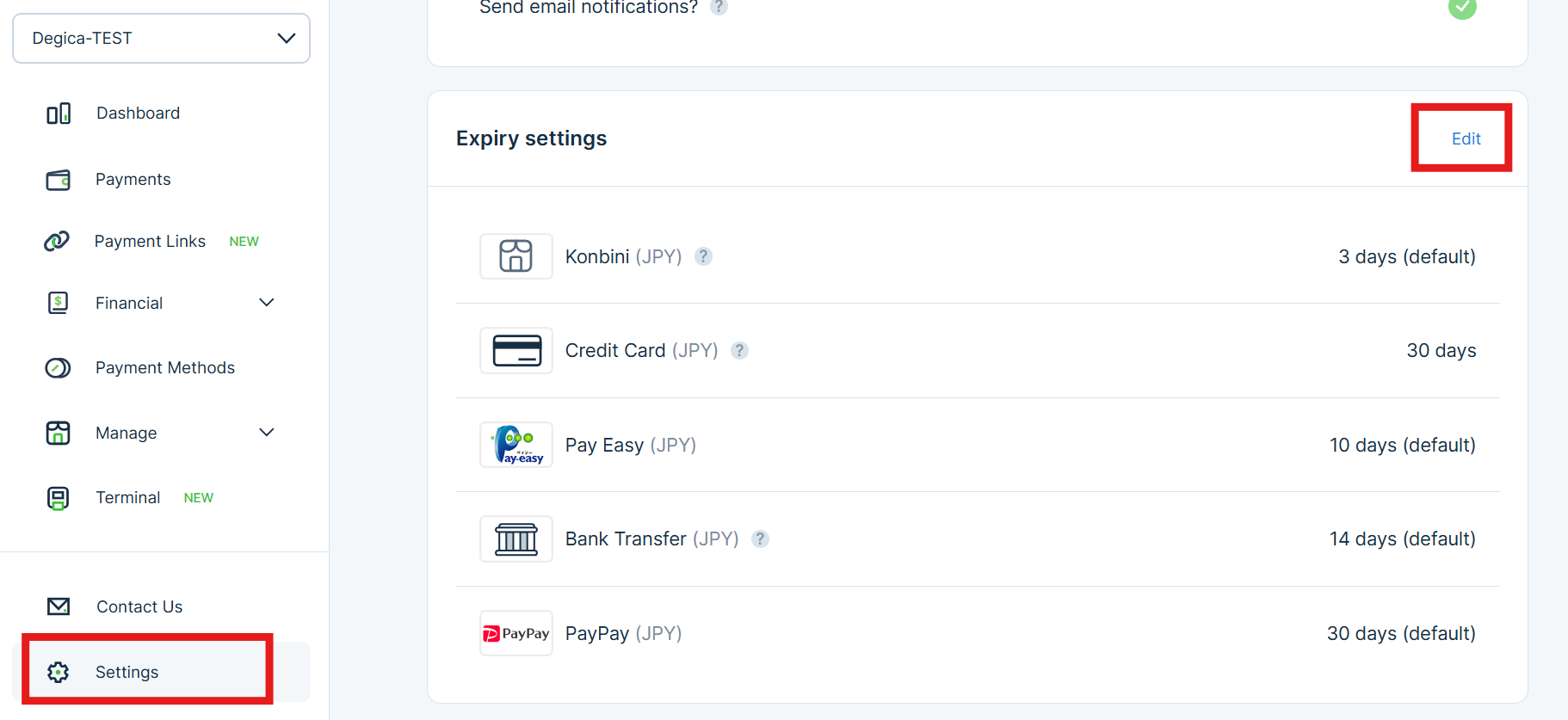Click the Contact Us envelope icon
The image size is (1568, 720).
click(x=59, y=606)
